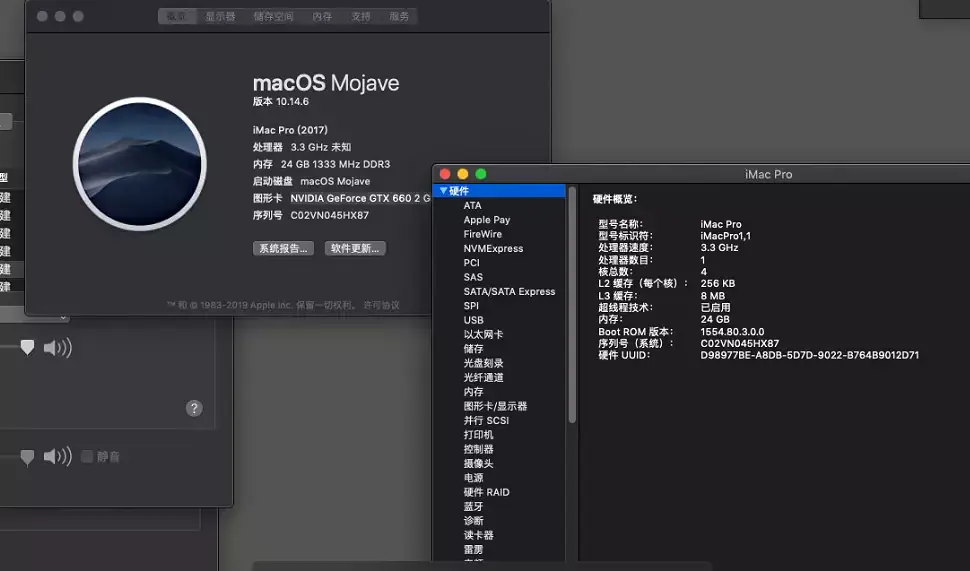Image resolution: width=970 pixels, height=571 pixels.
Task: Select ATA in hardware sidebar
Action: pos(473,205)
